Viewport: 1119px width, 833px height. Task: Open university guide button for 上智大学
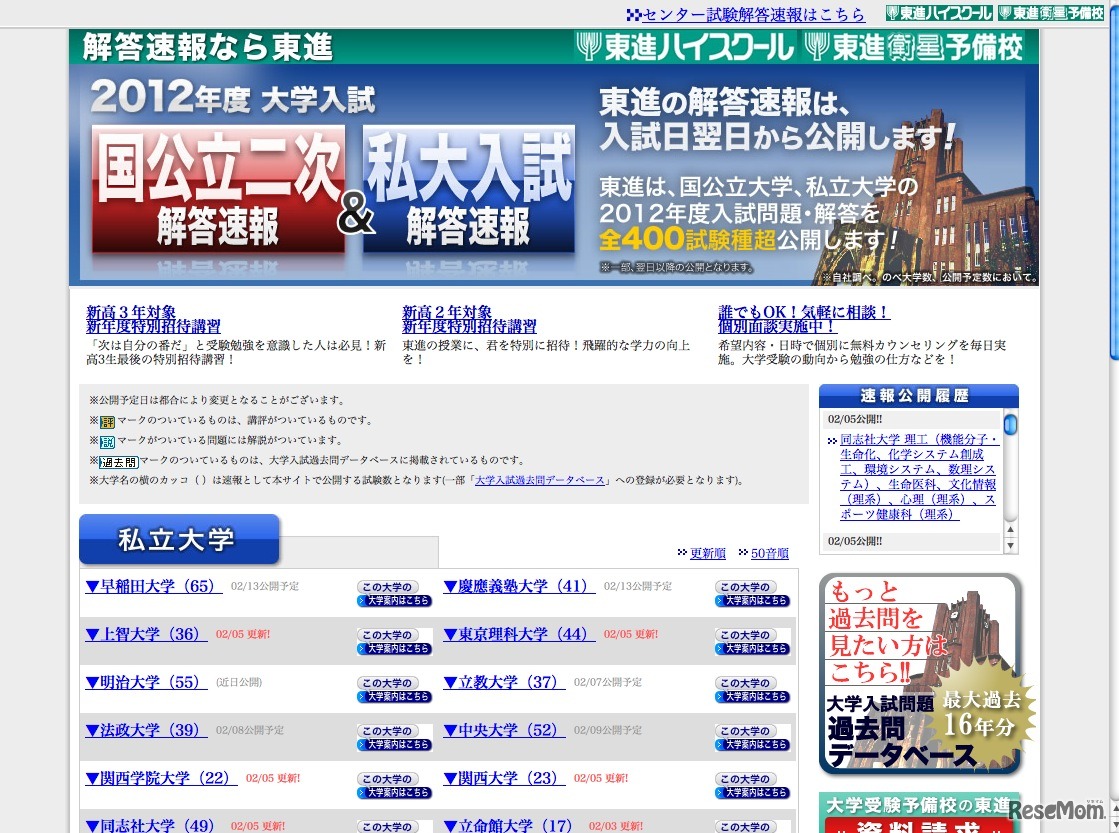[x=394, y=642]
